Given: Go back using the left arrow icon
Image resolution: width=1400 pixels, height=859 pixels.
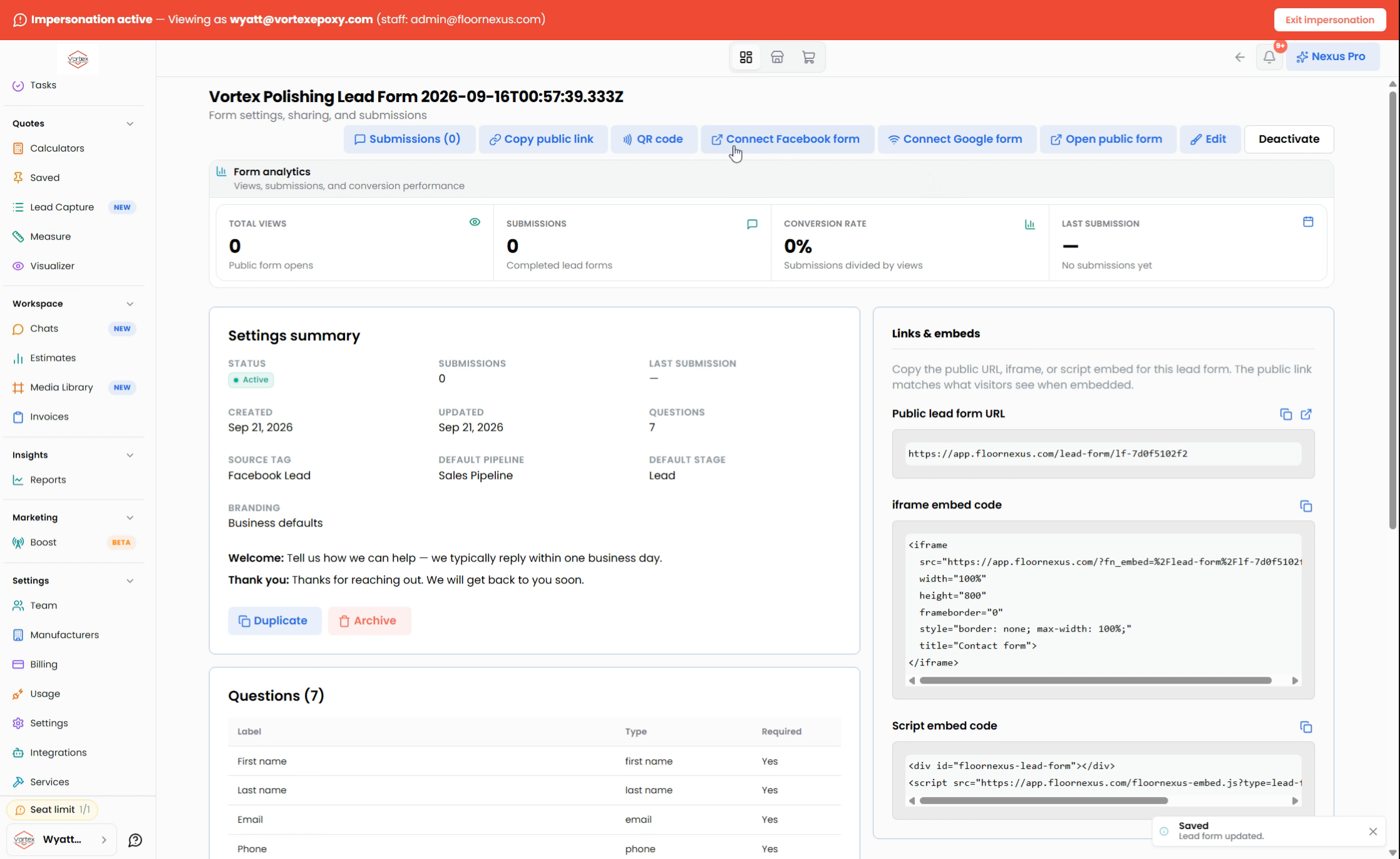Looking at the screenshot, I should pyautogui.click(x=1240, y=57).
